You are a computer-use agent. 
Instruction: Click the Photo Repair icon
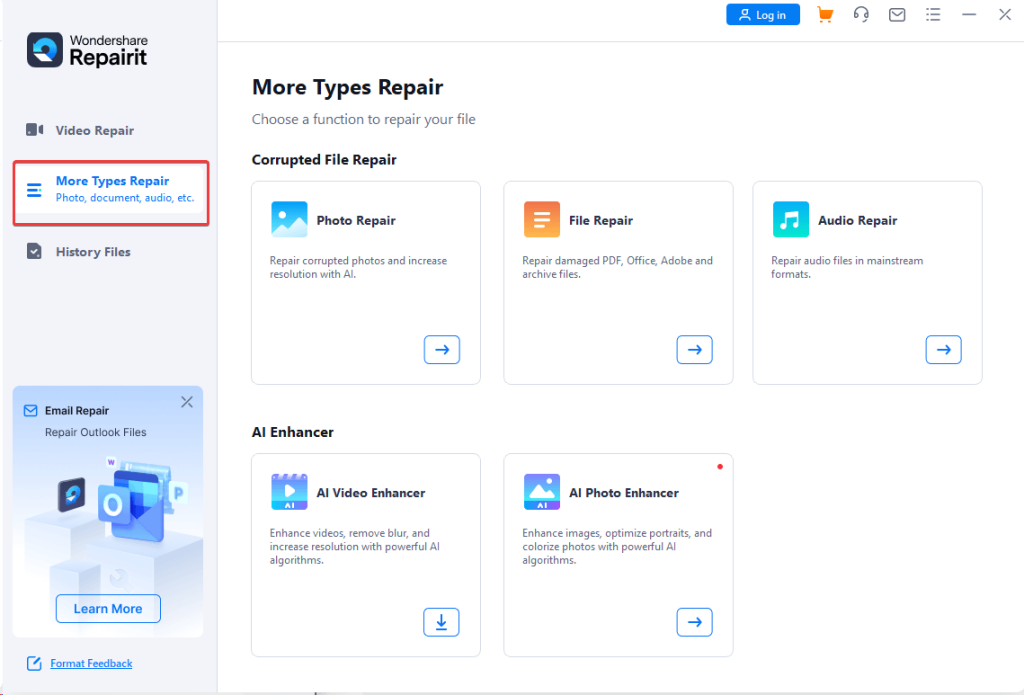click(x=289, y=220)
